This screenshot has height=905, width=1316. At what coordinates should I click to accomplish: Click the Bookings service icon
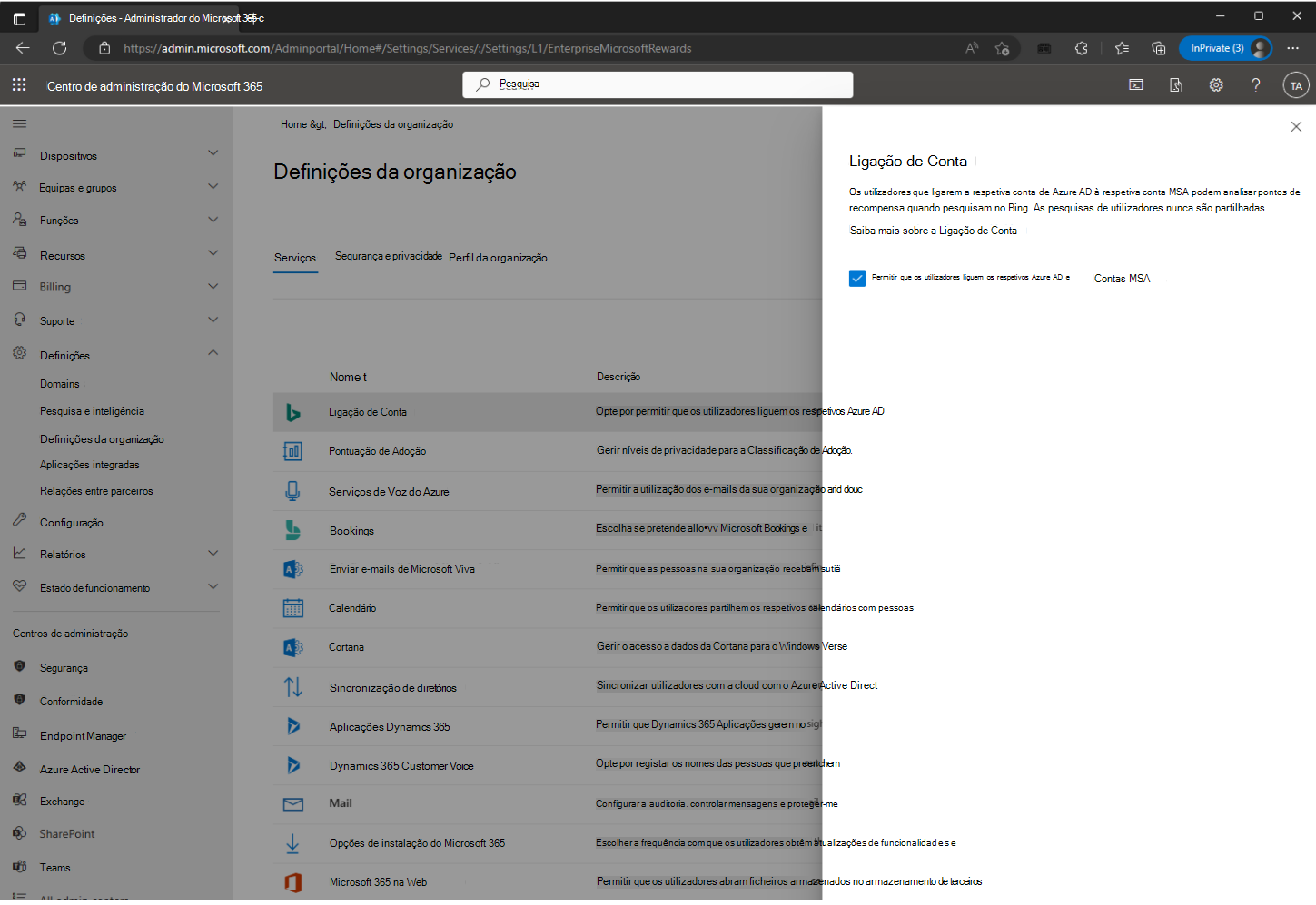pos(292,530)
